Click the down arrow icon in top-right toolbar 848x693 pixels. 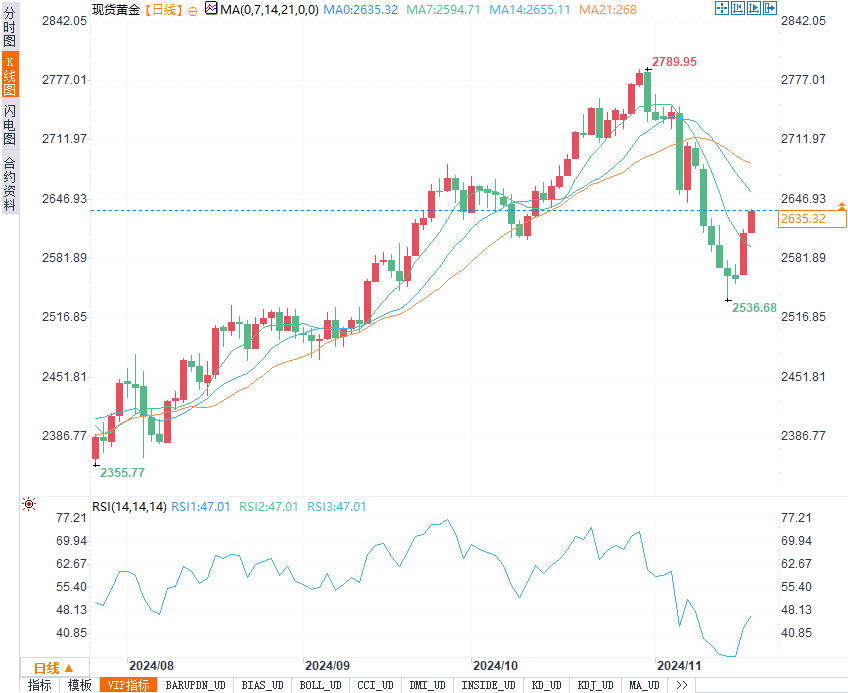(769, 9)
